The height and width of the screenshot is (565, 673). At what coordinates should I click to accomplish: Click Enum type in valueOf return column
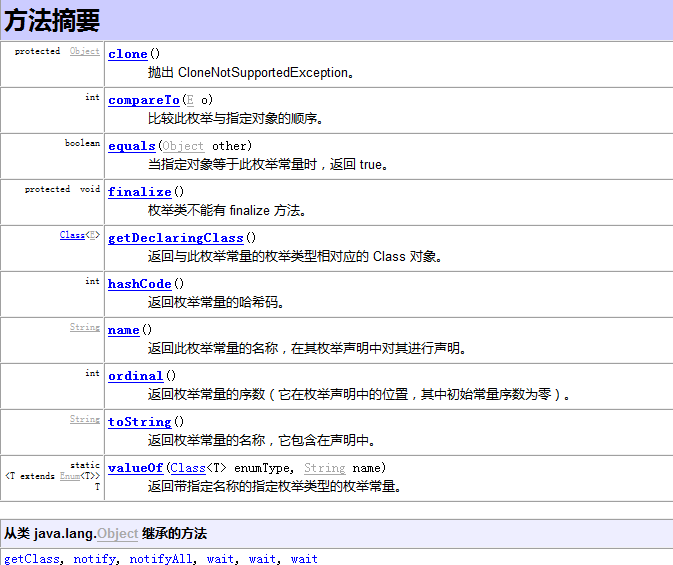[70, 476]
